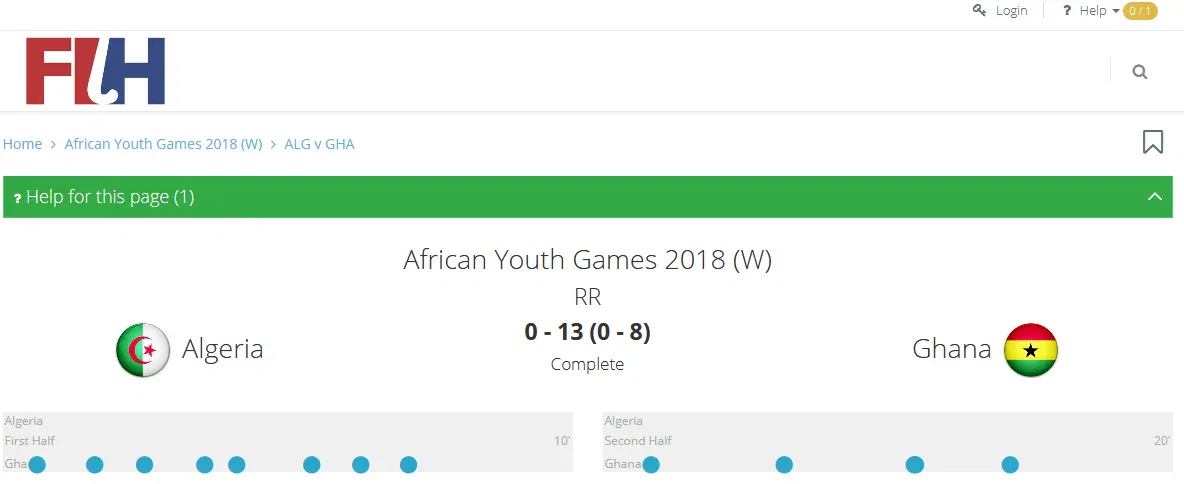Click the question mark icon beside Help
This screenshot has width=1184, height=484.
click(1067, 10)
